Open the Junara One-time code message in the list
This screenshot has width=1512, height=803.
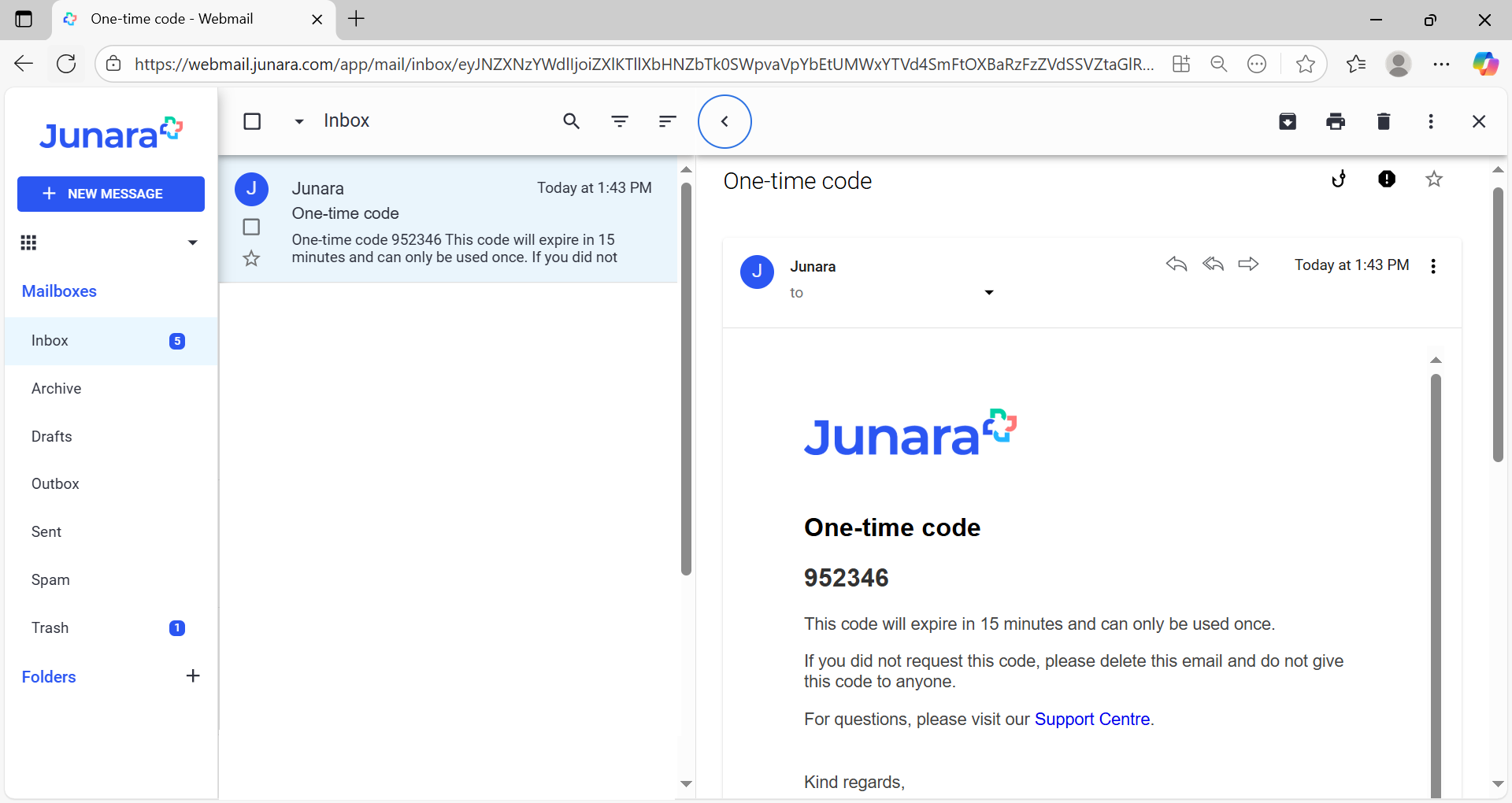tap(448, 220)
